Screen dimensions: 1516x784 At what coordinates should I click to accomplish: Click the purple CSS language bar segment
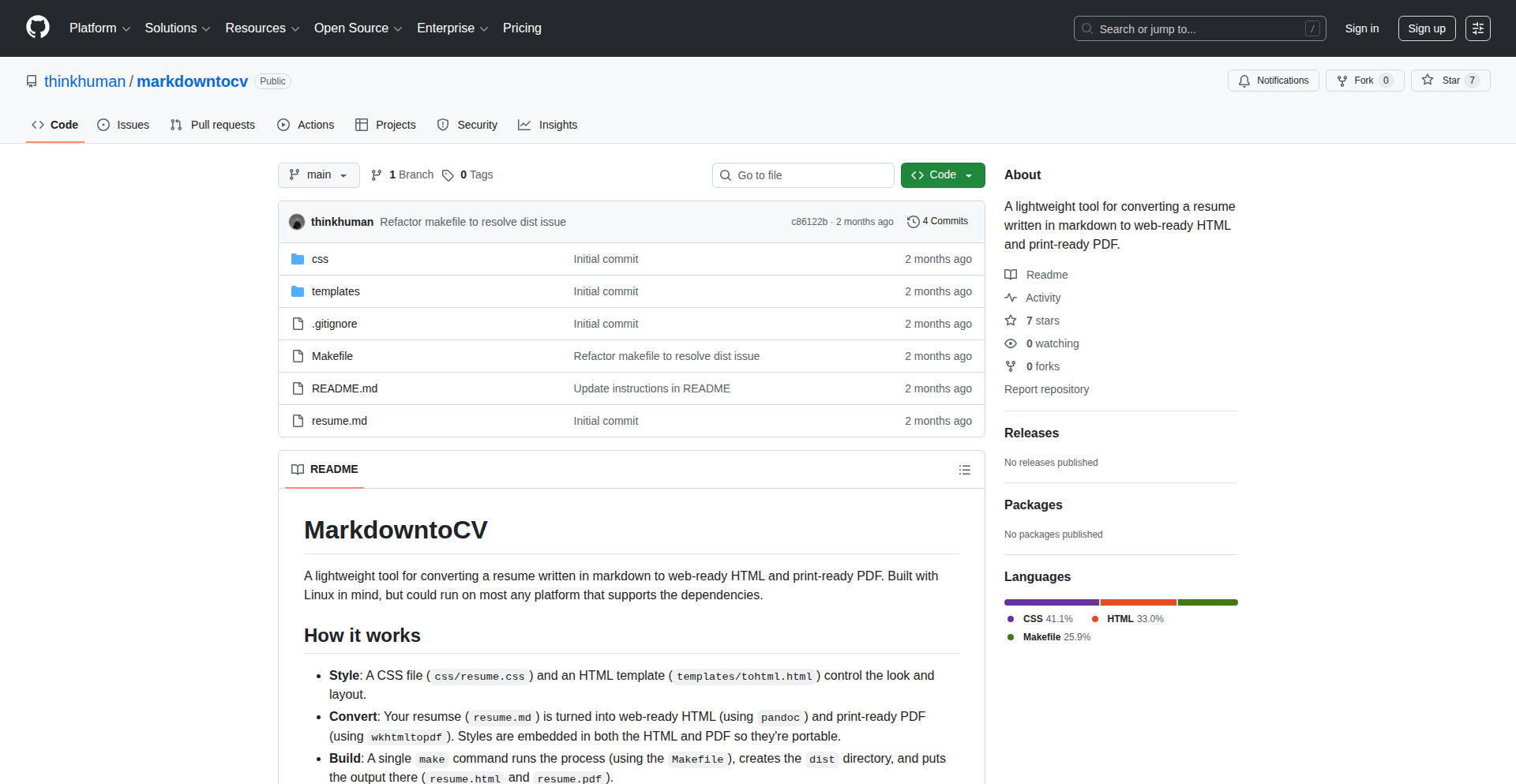(1051, 602)
